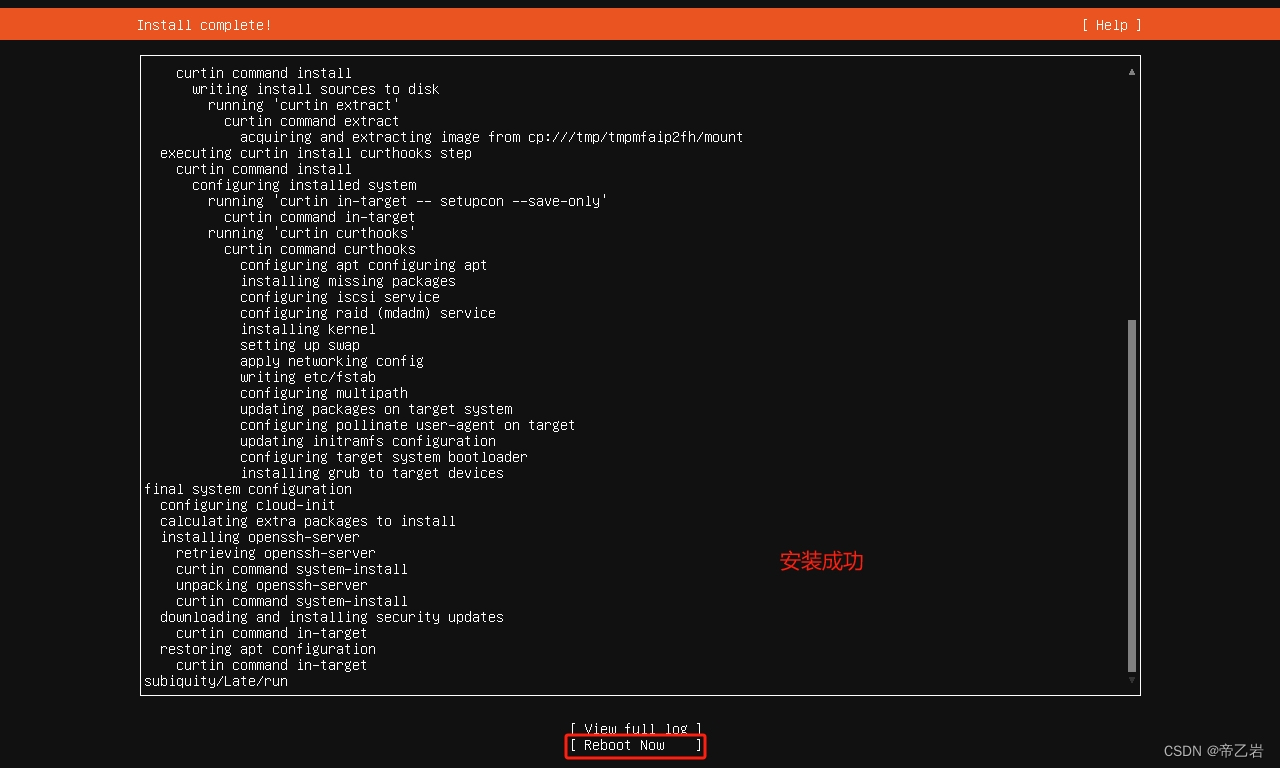Viewport: 1280px width, 768px height.
Task: Click 'configuring pollinate user-agent on target' line
Action: click(x=408, y=425)
